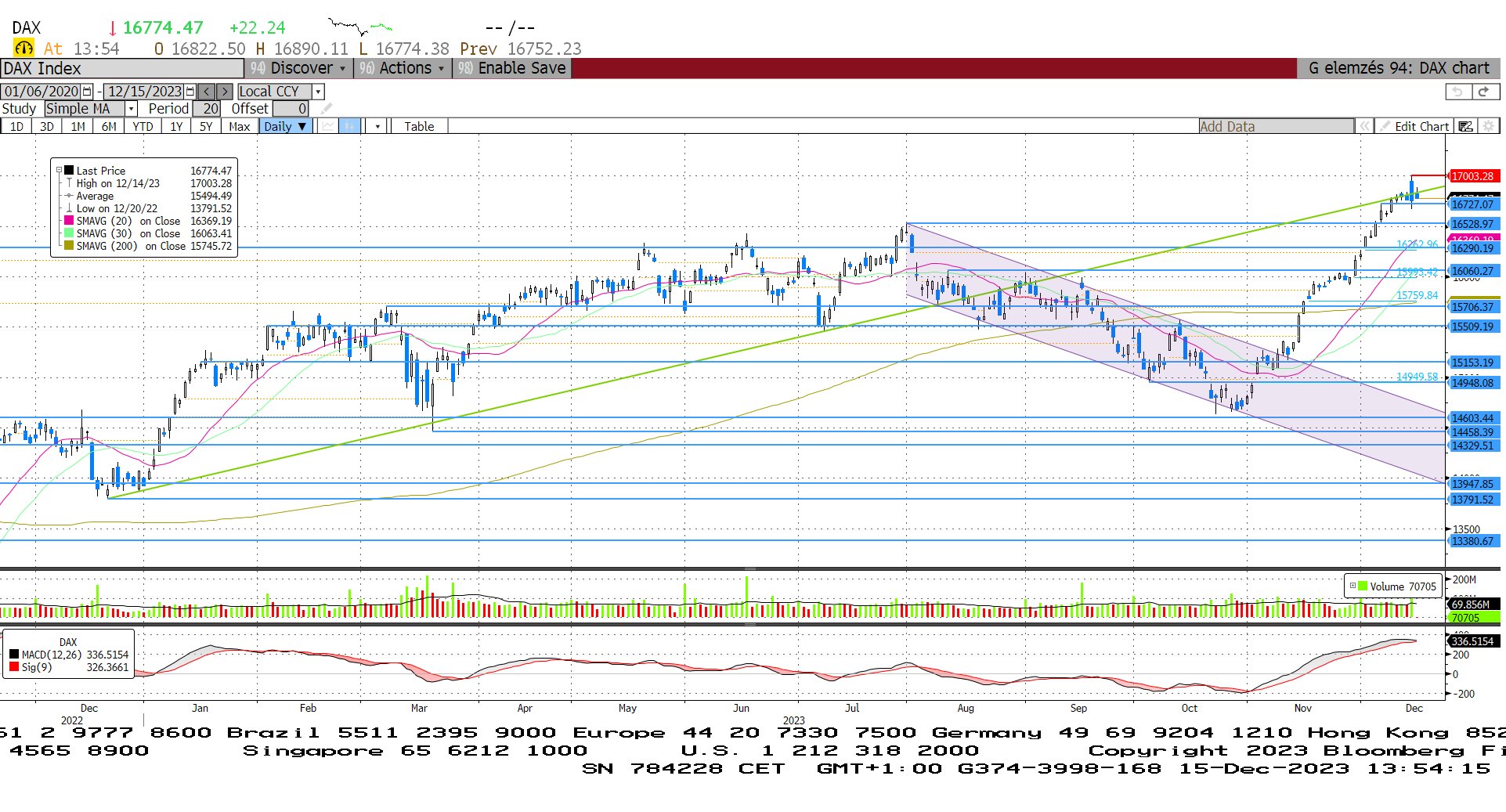Select the 1Y range tab
1506x812 pixels.
pyautogui.click(x=176, y=126)
